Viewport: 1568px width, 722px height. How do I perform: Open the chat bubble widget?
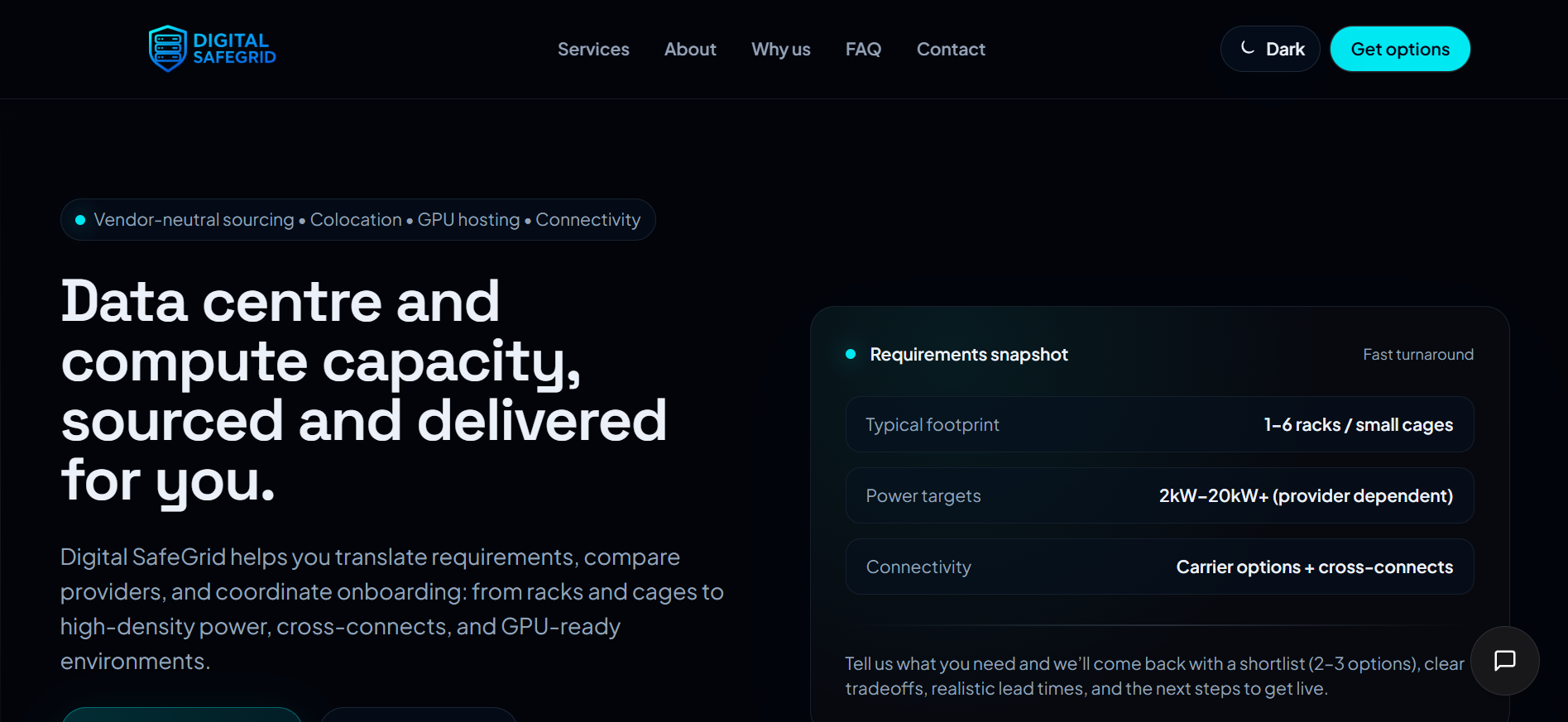click(1504, 660)
